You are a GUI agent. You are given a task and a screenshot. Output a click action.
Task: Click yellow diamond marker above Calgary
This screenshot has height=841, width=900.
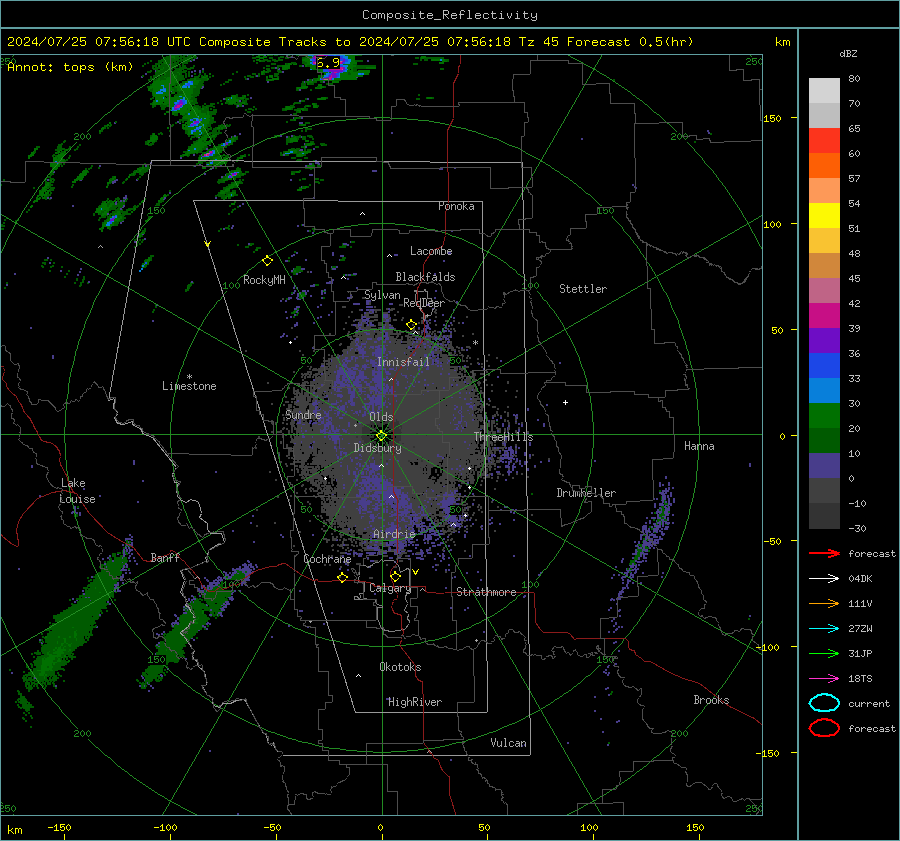(x=395, y=576)
